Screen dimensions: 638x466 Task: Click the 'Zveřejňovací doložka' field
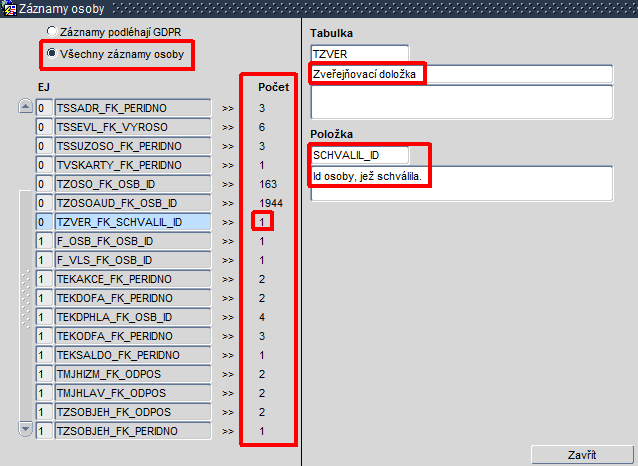coord(462,74)
